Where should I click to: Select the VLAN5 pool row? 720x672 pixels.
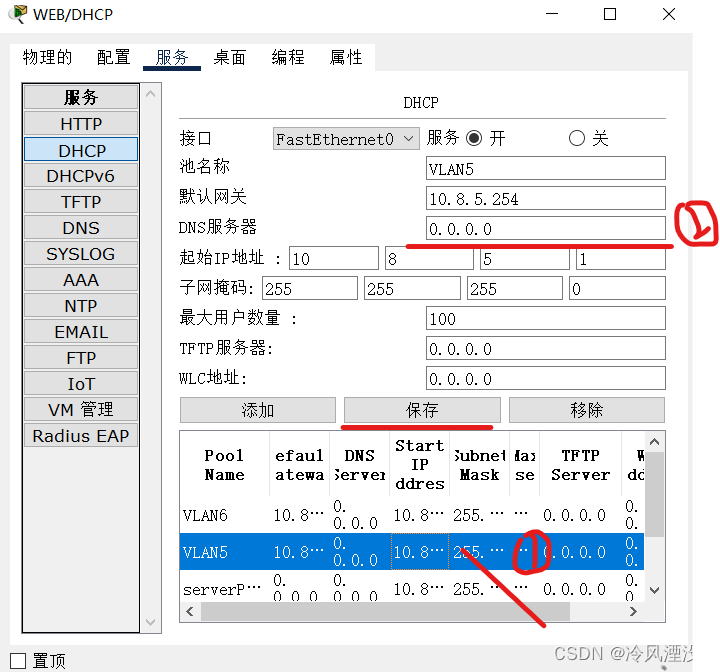[x=412, y=552]
